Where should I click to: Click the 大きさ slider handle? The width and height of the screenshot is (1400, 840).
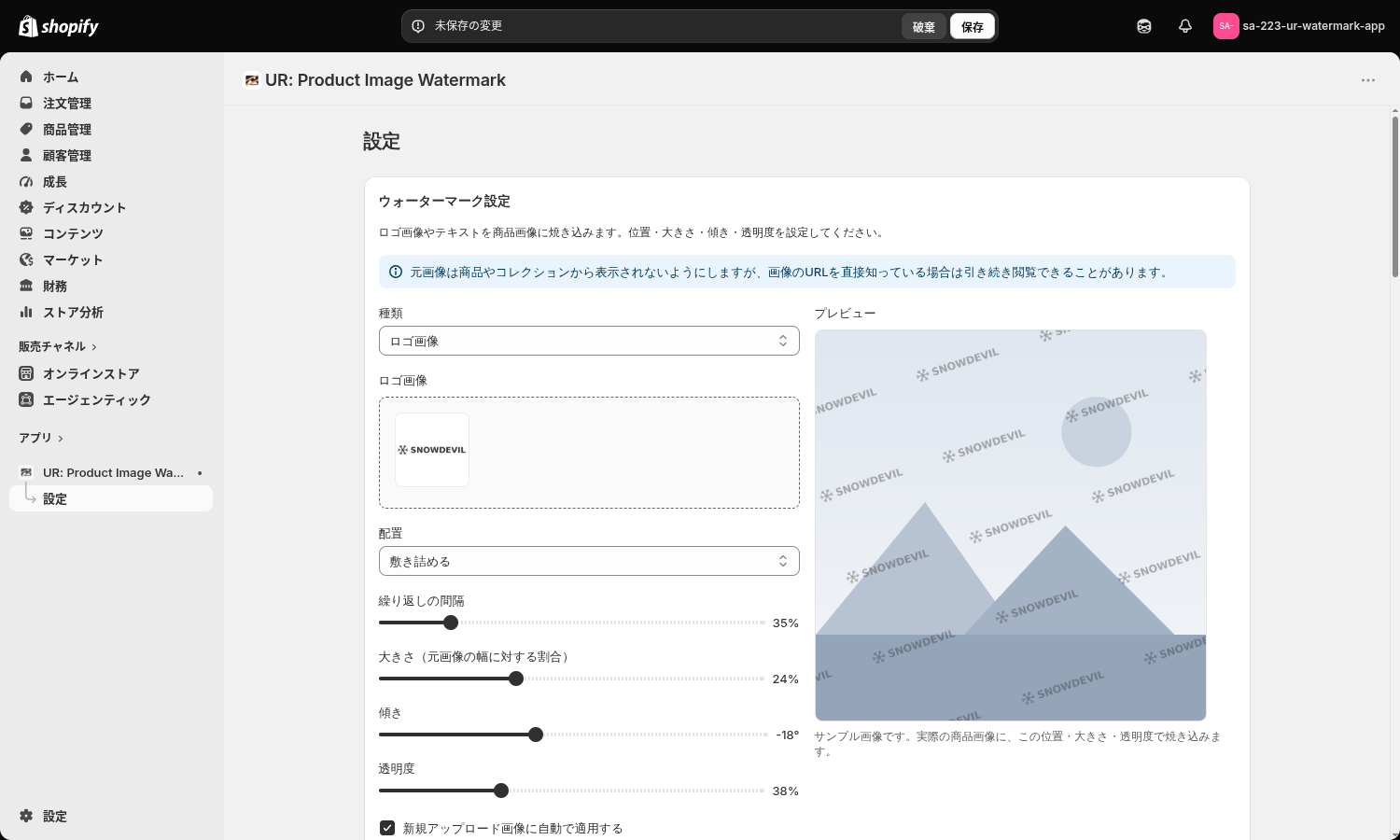coord(516,679)
